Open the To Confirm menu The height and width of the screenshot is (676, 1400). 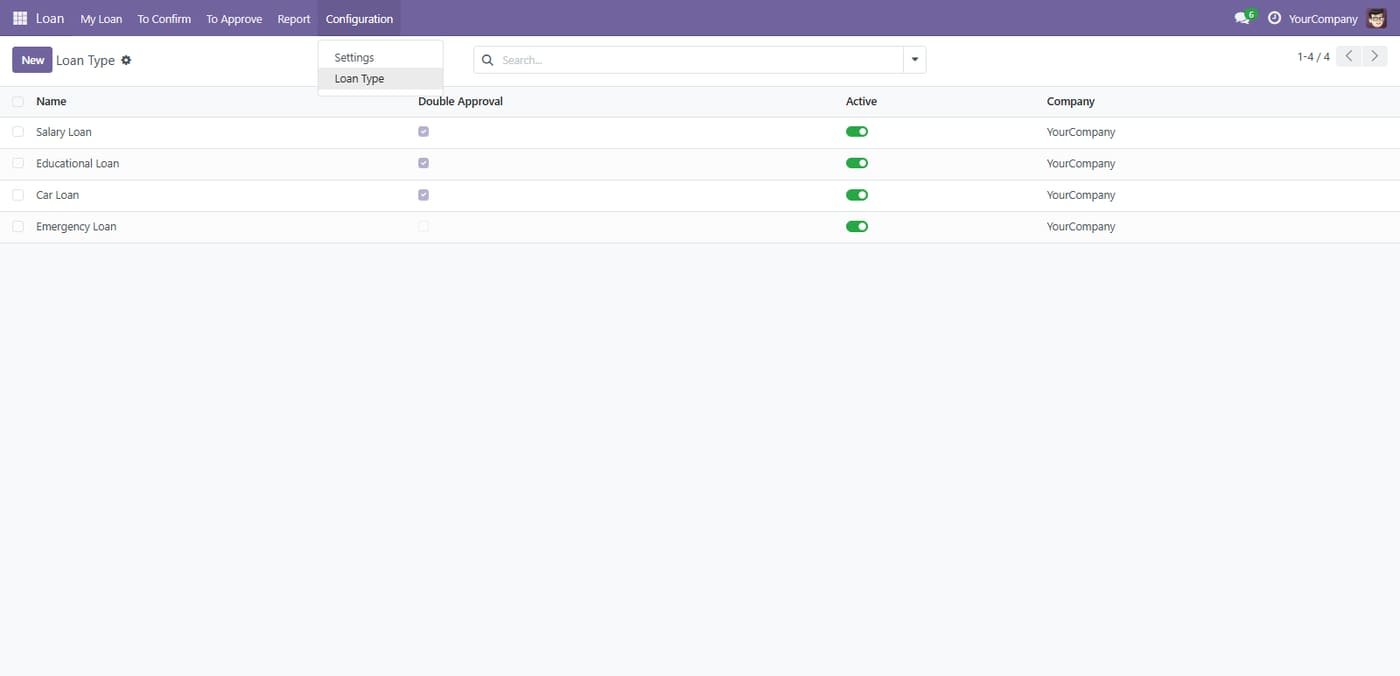pyautogui.click(x=164, y=18)
